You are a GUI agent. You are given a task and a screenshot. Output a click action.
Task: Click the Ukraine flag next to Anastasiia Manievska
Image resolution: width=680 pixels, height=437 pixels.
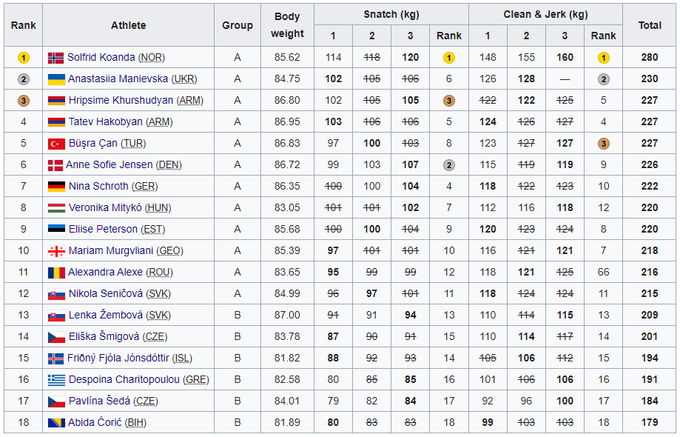pyautogui.click(x=55, y=79)
